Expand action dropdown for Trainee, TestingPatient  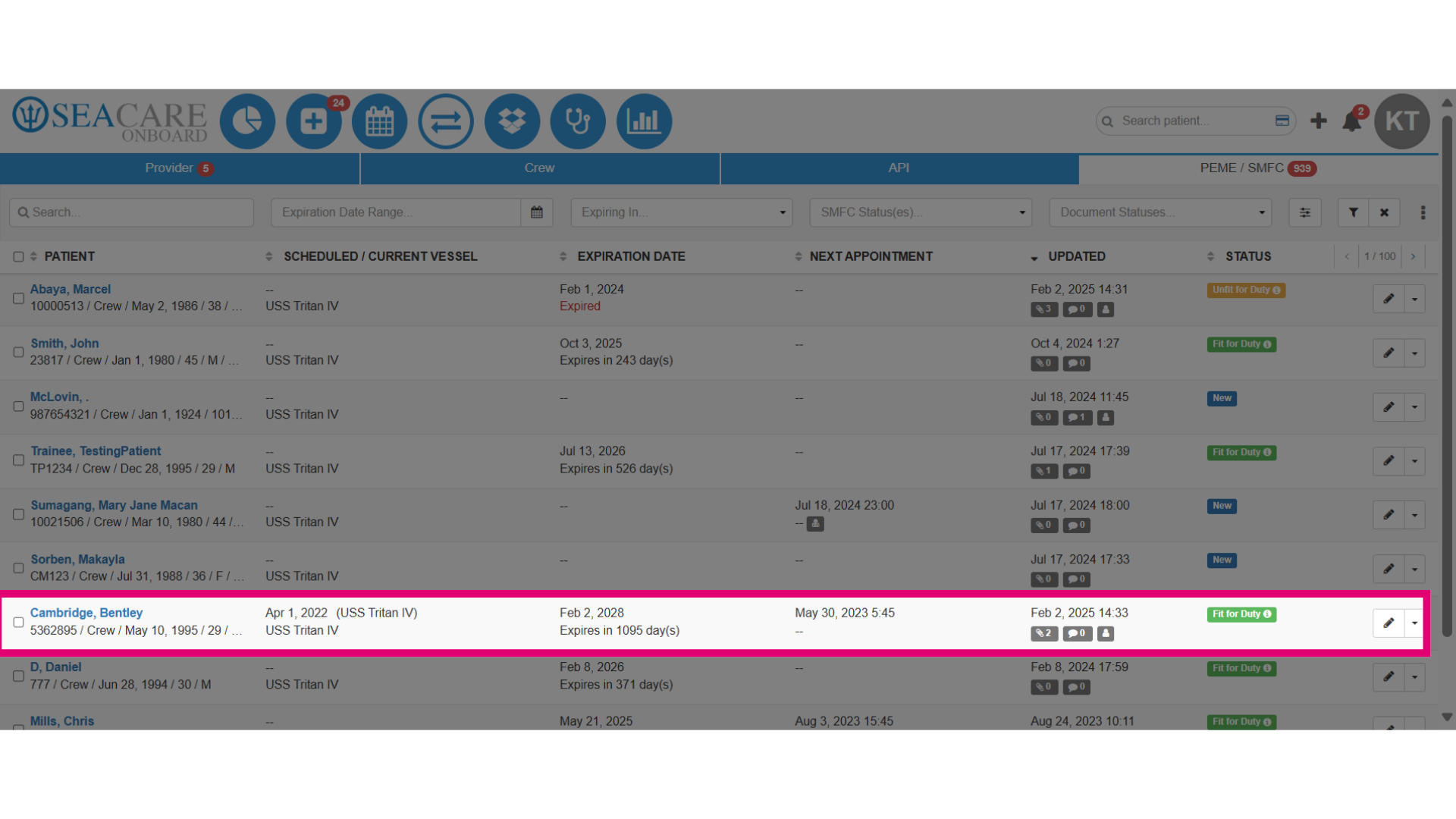pyautogui.click(x=1415, y=461)
